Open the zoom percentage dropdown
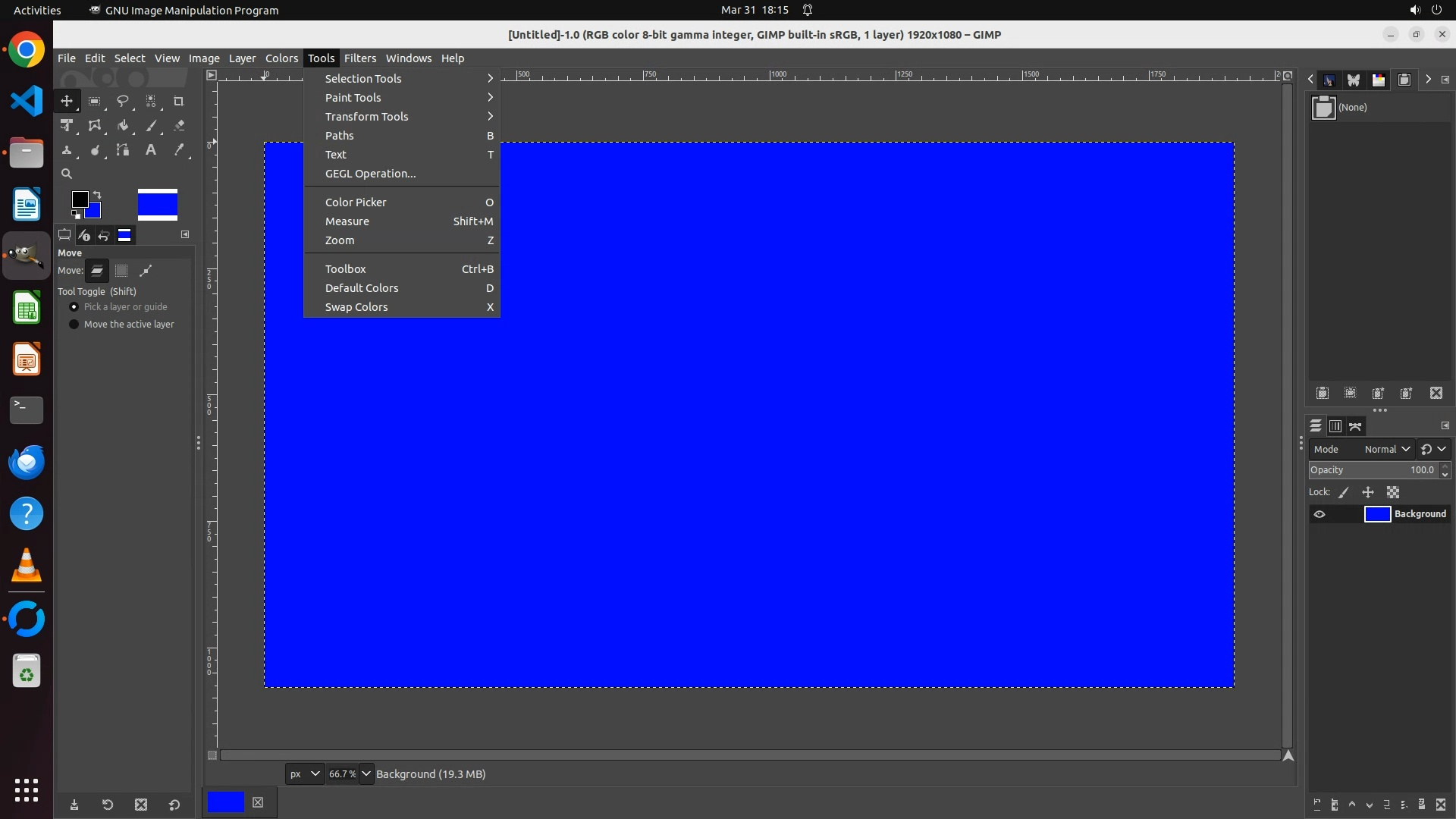Screen dimensions: 1456x819 click(366, 773)
